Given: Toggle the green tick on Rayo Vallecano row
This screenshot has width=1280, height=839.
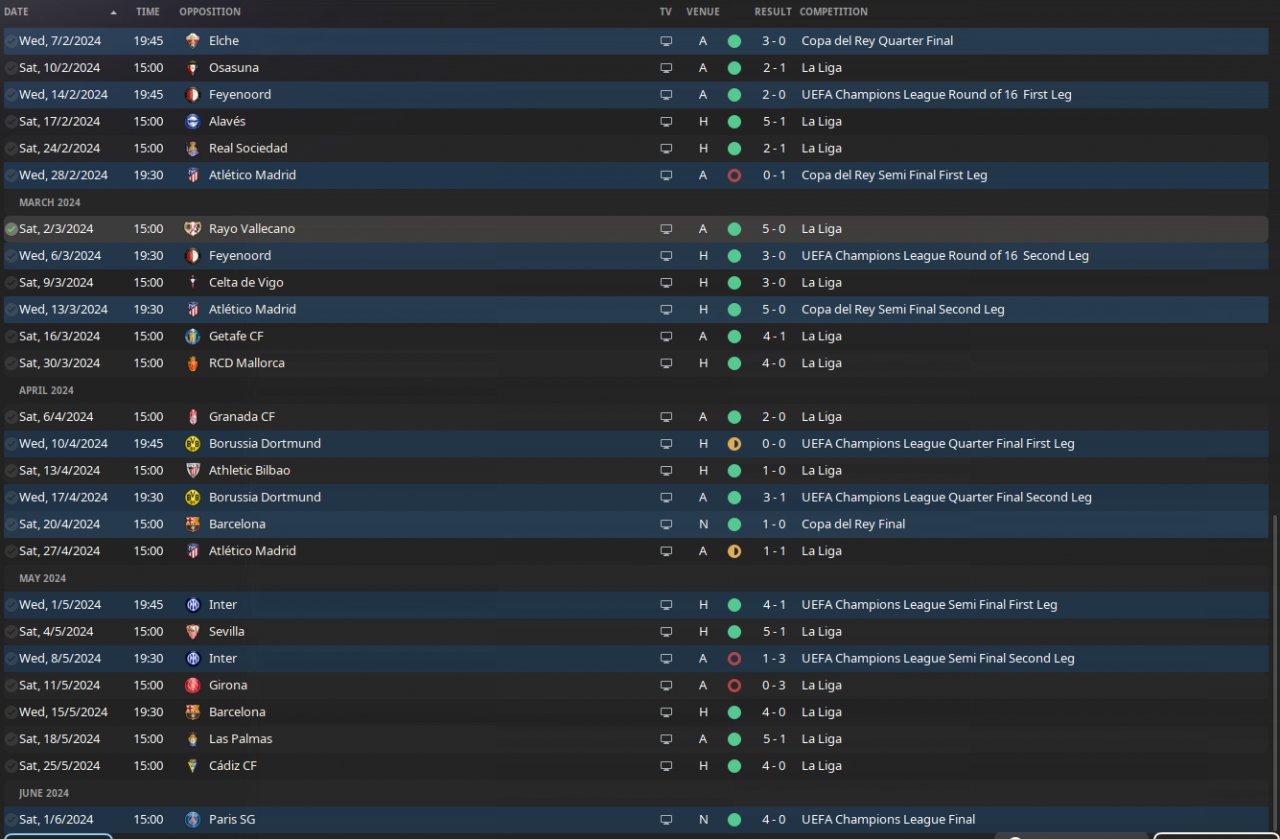Looking at the screenshot, I should pyautogui.click(x=11, y=229).
